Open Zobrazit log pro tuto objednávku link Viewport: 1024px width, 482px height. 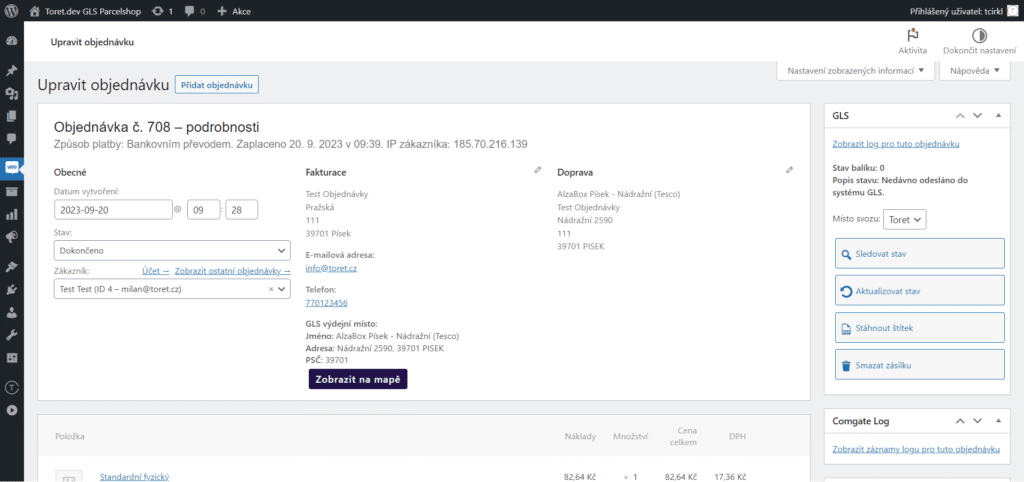click(x=896, y=144)
